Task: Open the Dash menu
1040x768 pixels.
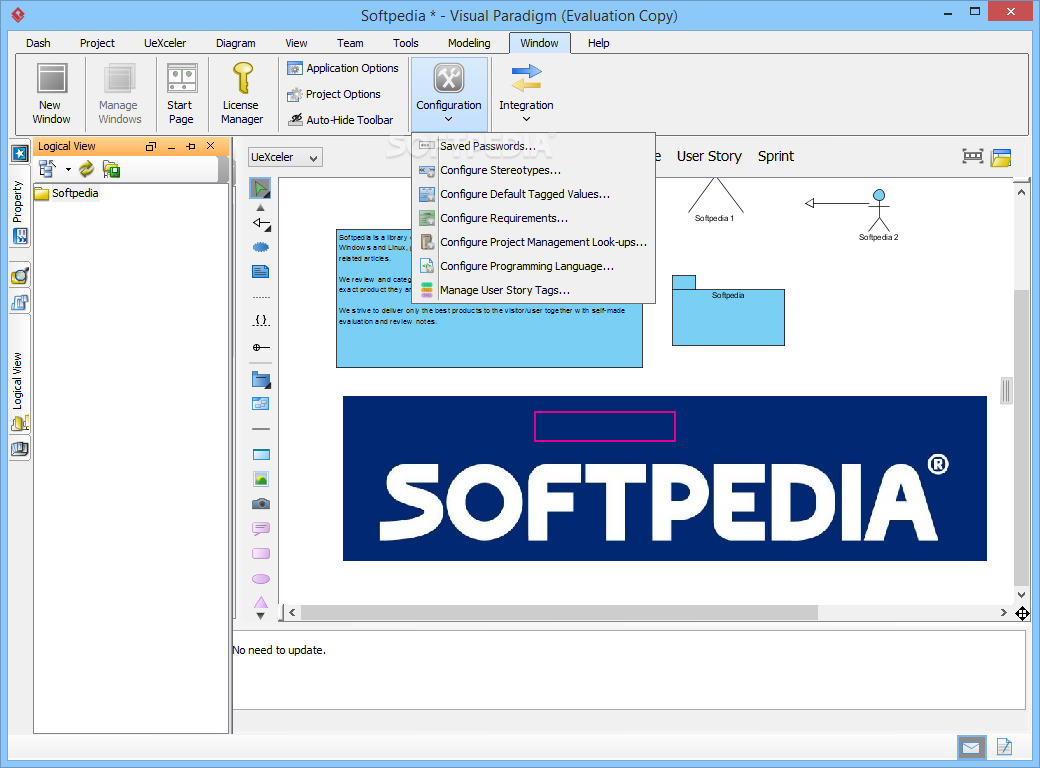Action: click(x=38, y=43)
